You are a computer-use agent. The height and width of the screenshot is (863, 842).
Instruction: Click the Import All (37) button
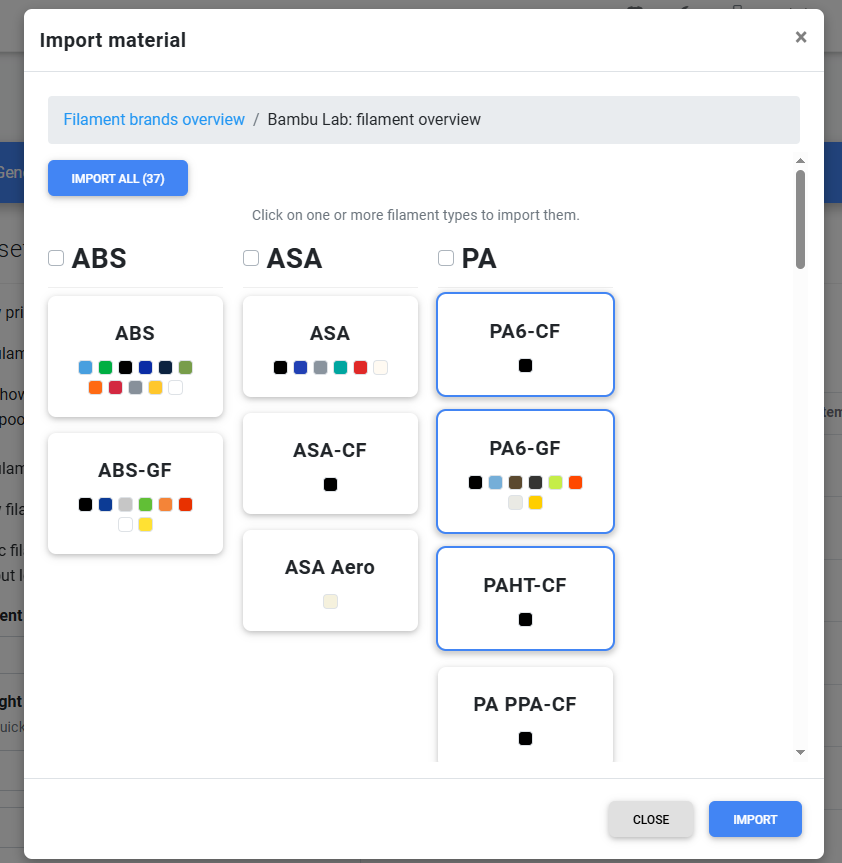click(118, 178)
